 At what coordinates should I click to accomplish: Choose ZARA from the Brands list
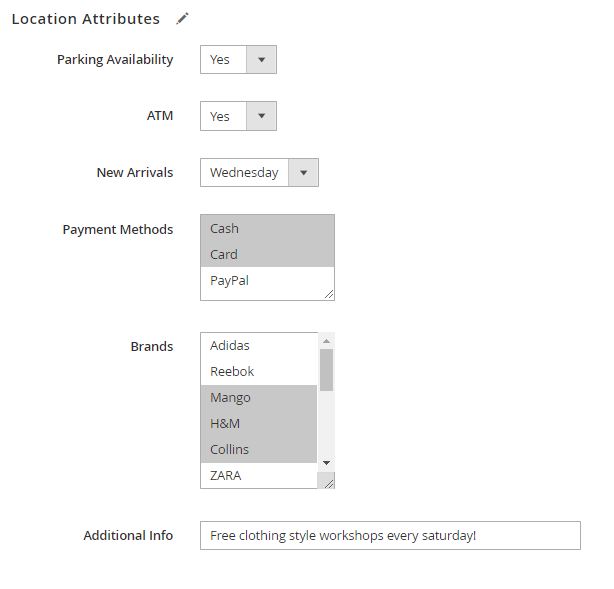[258, 476]
